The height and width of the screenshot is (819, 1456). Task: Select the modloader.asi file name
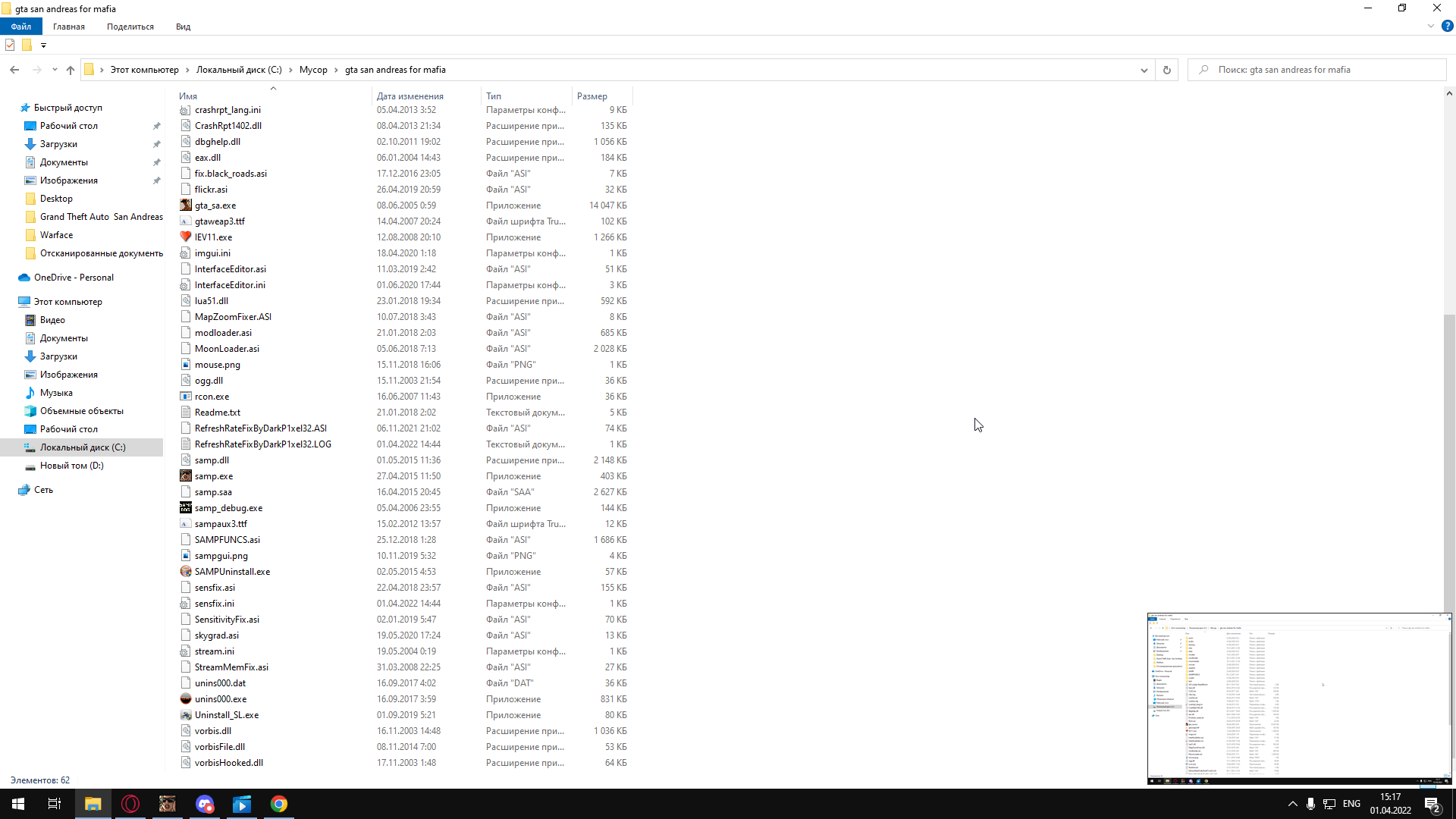pos(223,333)
